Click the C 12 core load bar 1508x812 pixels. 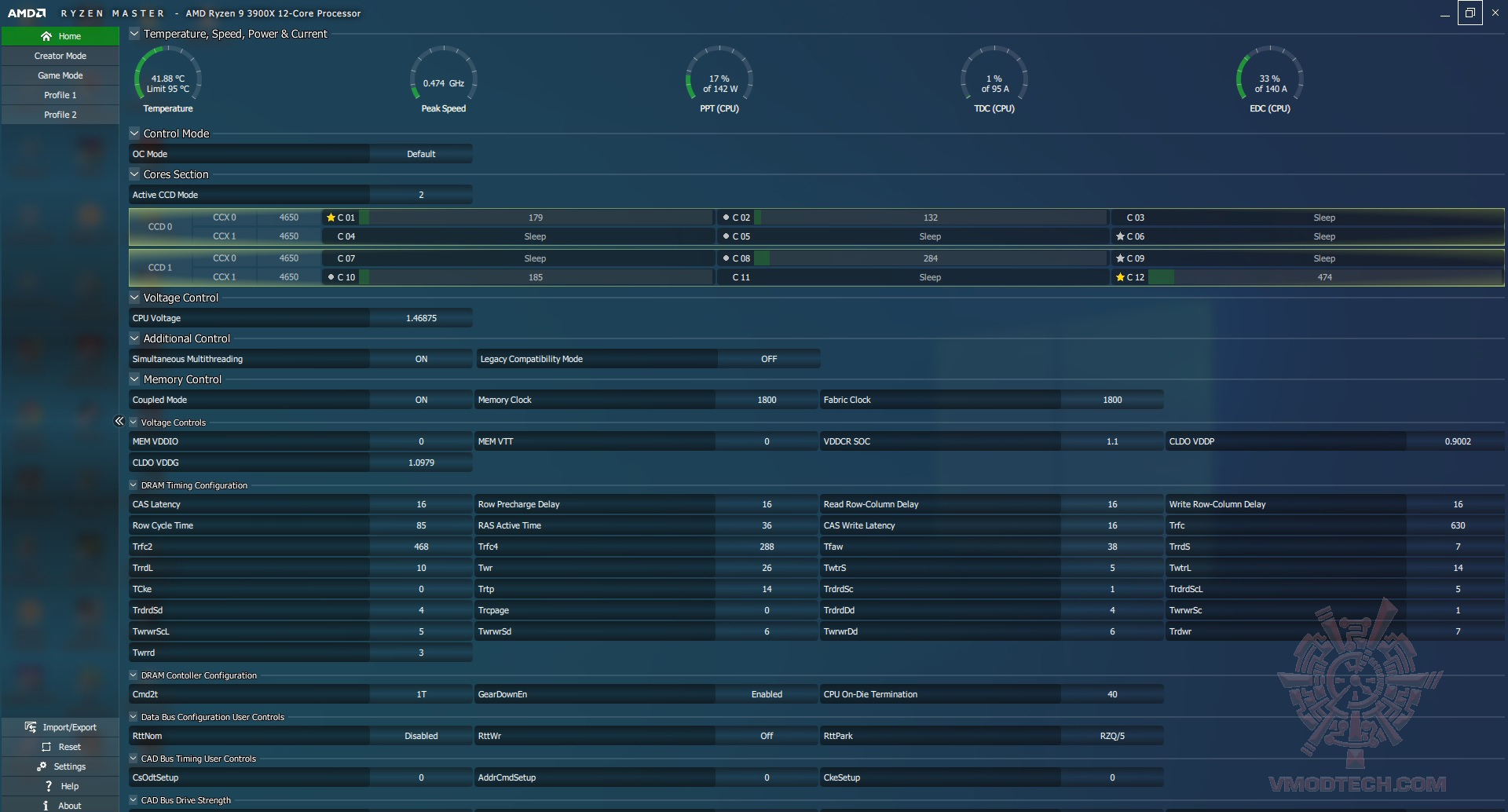1325,277
